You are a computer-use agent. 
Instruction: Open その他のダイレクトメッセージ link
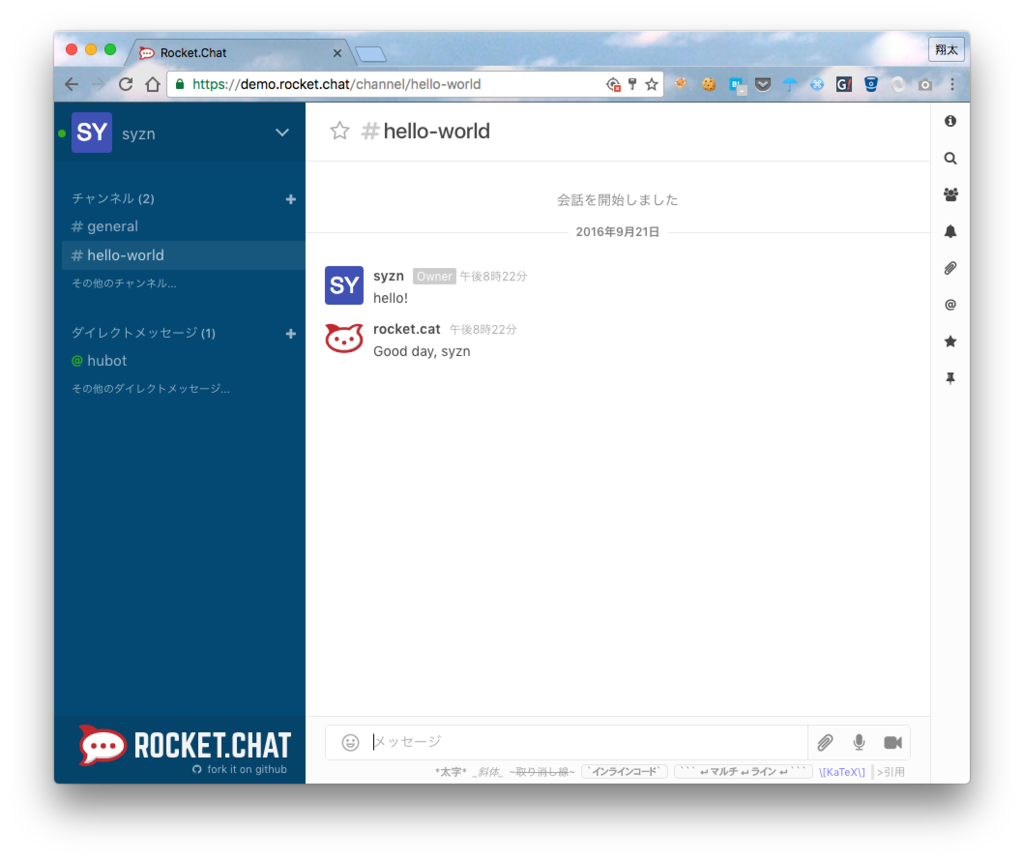151,389
